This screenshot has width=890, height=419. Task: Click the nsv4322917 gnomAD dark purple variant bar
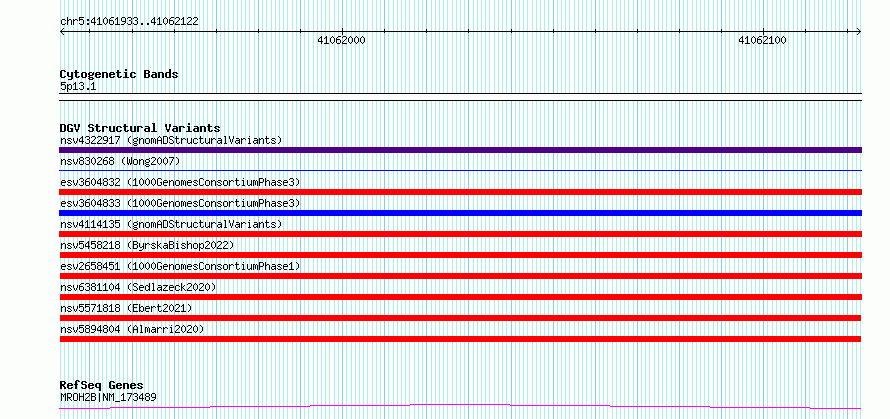[x=460, y=150]
